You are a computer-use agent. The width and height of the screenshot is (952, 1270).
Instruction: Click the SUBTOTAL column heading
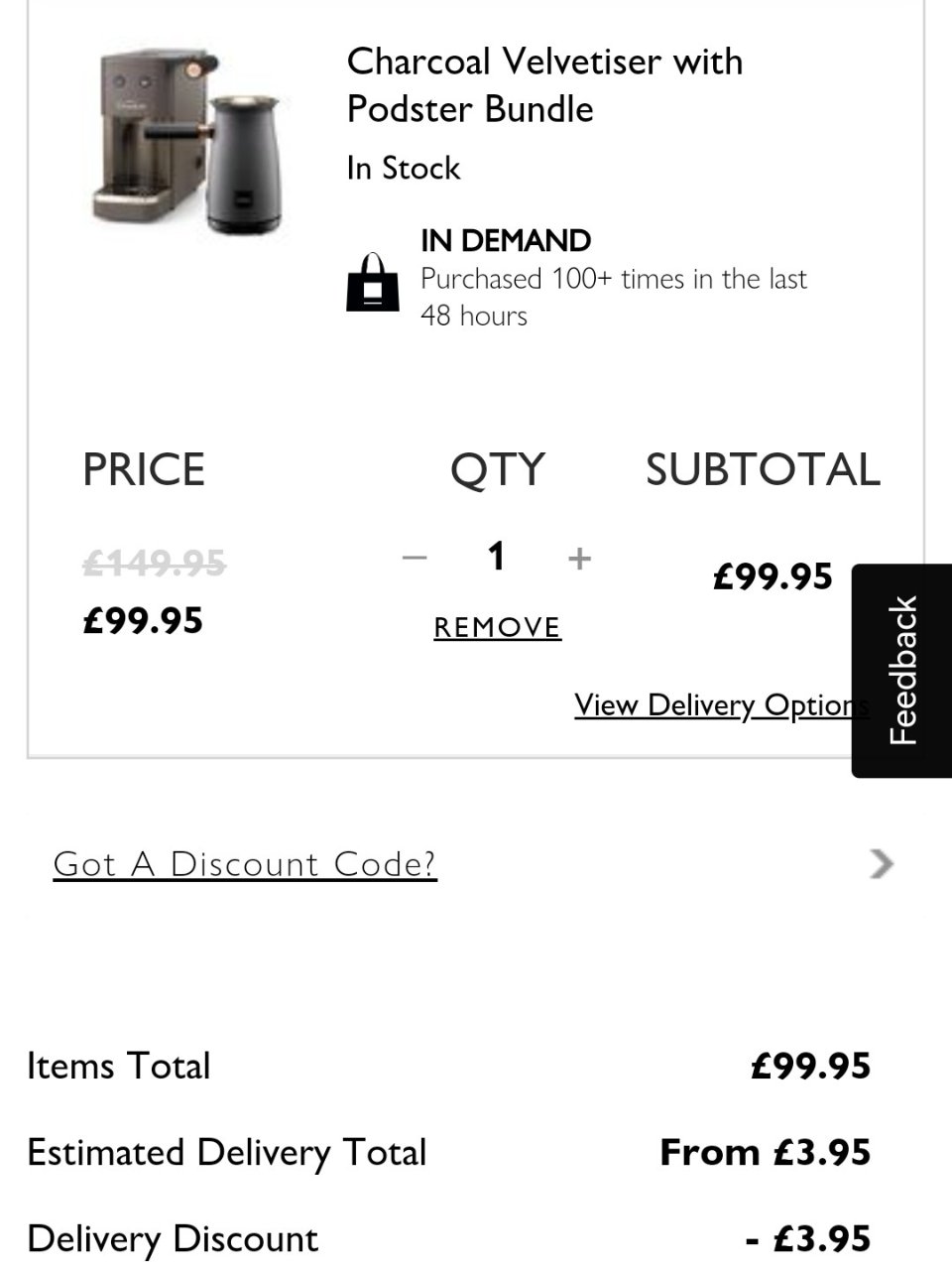pyautogui.click(x=763, y=469)
